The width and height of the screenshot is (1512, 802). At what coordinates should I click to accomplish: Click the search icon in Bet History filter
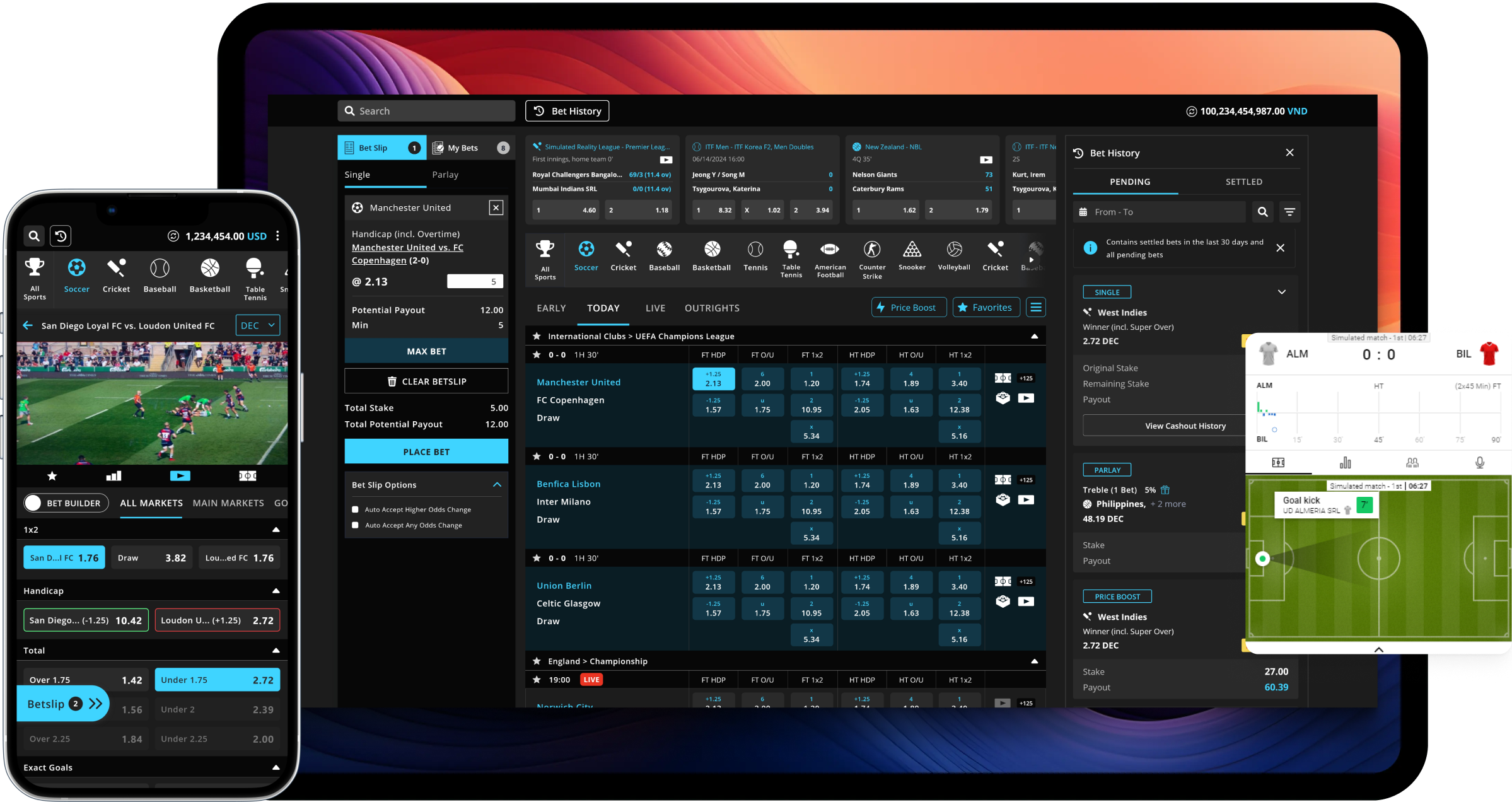tap(1262, 212)
